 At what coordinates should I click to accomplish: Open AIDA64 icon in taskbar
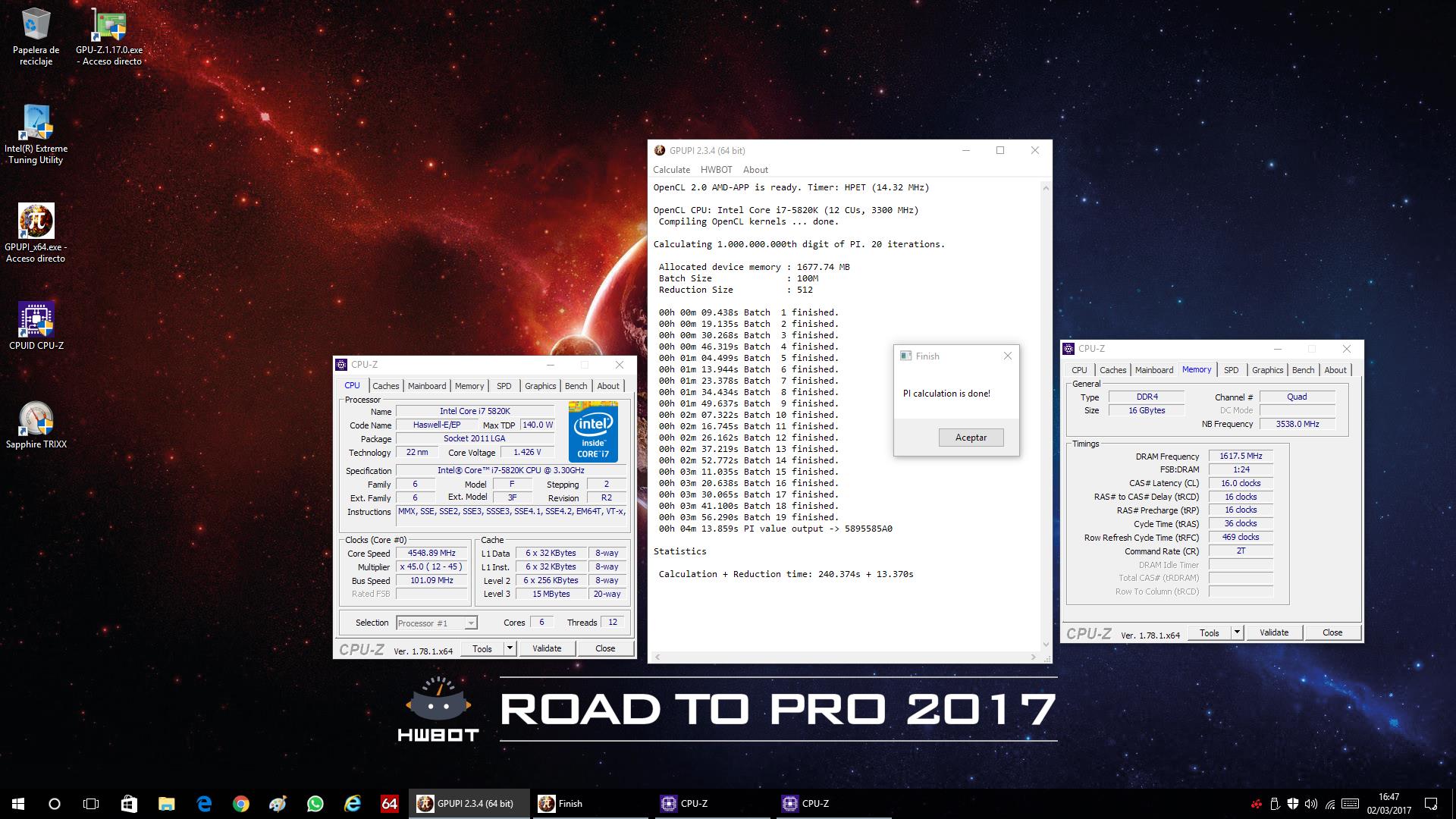tap(390, 804)
